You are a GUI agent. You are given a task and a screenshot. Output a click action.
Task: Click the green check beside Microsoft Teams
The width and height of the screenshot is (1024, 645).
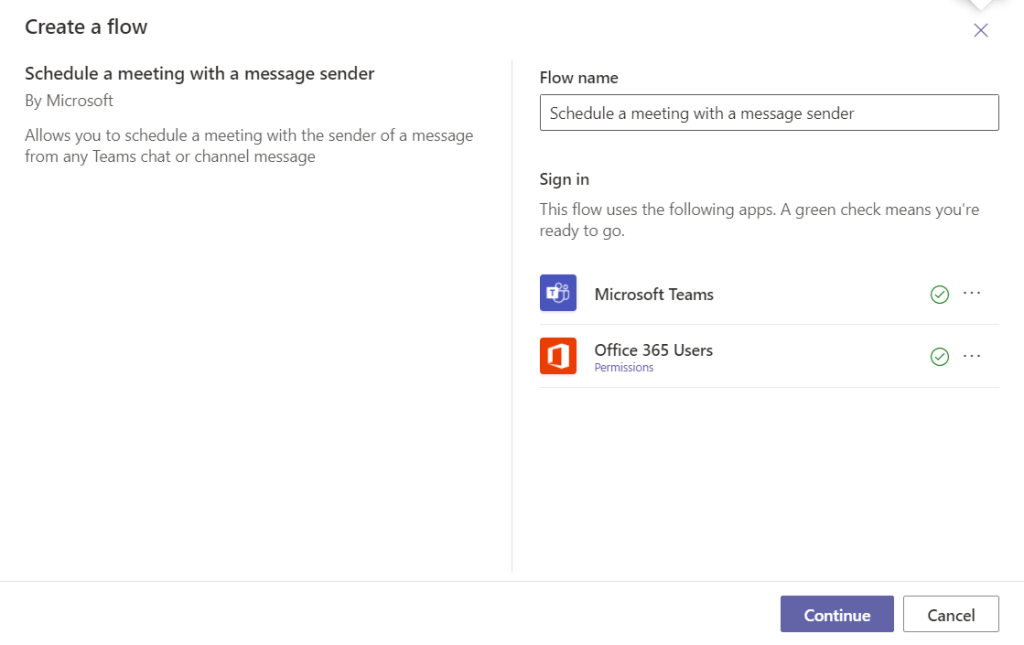point(939,294)
